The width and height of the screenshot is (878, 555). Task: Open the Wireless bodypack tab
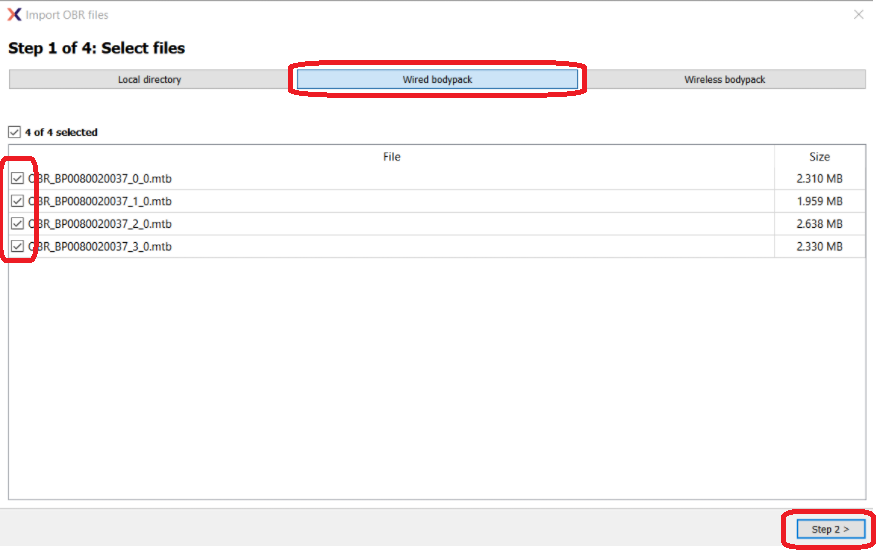click(x=724, y=79)
